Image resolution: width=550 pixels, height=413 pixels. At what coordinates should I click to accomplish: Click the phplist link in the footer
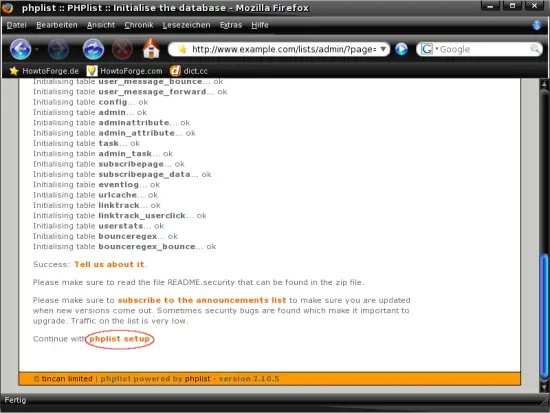click(197, 379)
